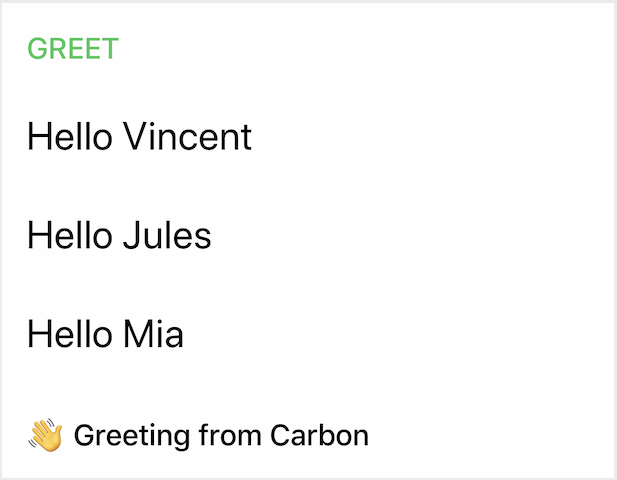
Task: Click the Greeting from Carbon footer text
Action: [221, 436]
